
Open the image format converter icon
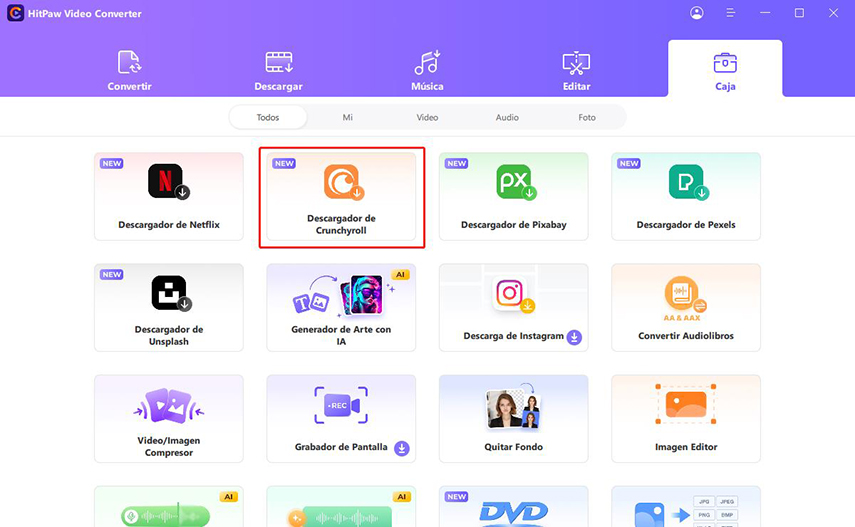pyautogui.click(x=685, y=512)
